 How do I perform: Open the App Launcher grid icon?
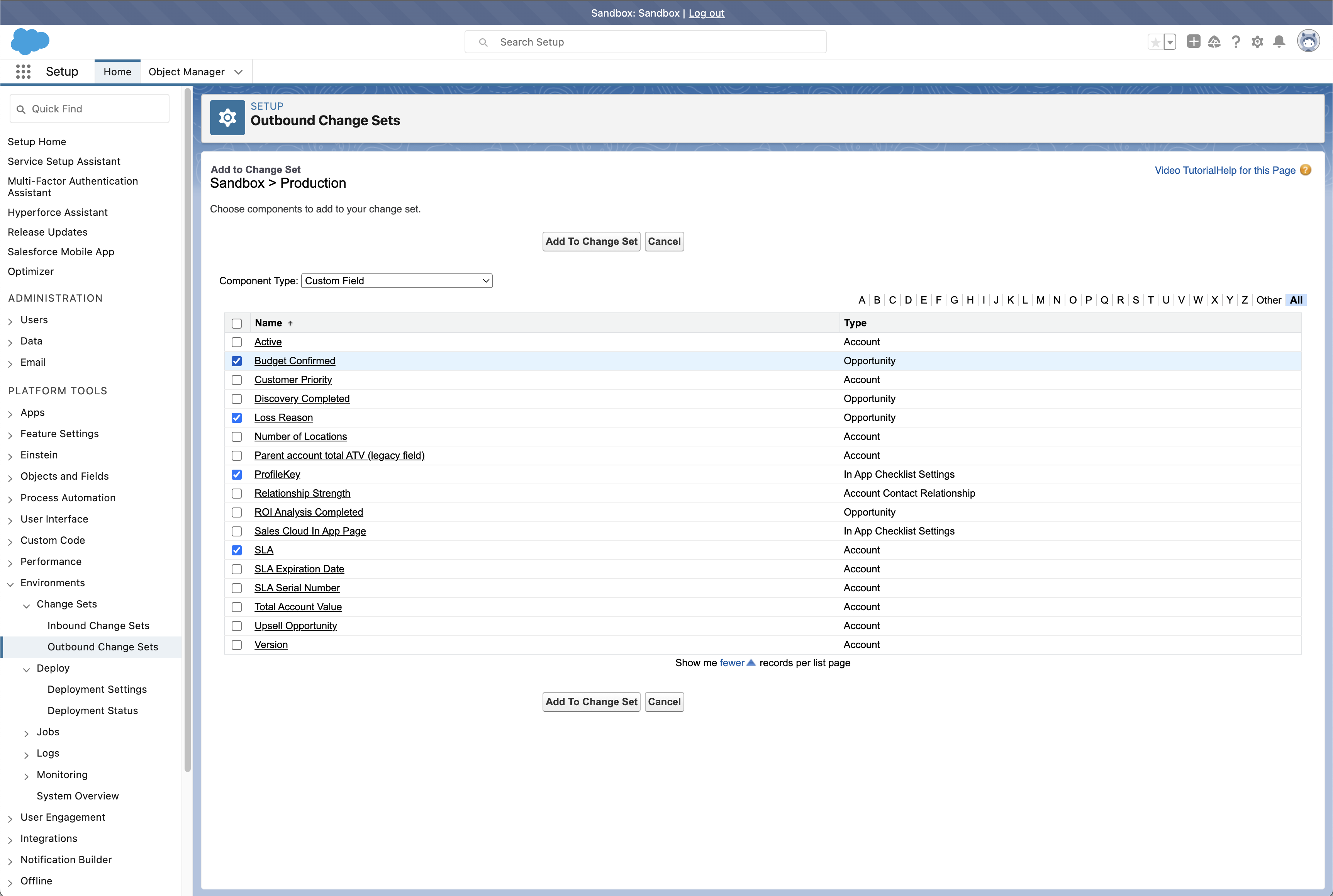pyautogui.click(x=23, y=71)
